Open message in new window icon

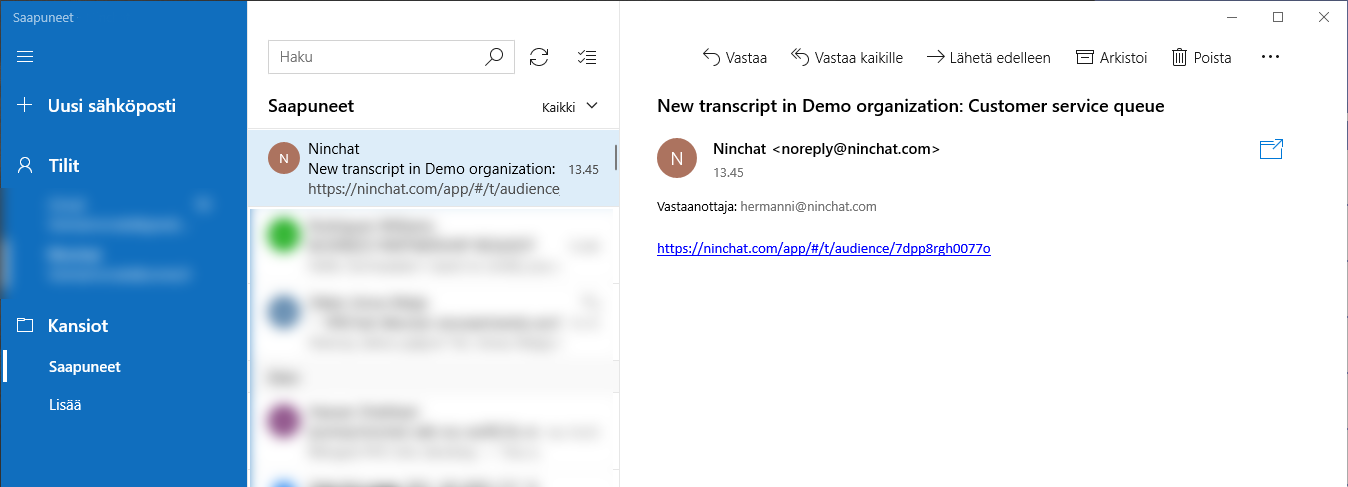pyautogui.click(x=1271, y=150)
